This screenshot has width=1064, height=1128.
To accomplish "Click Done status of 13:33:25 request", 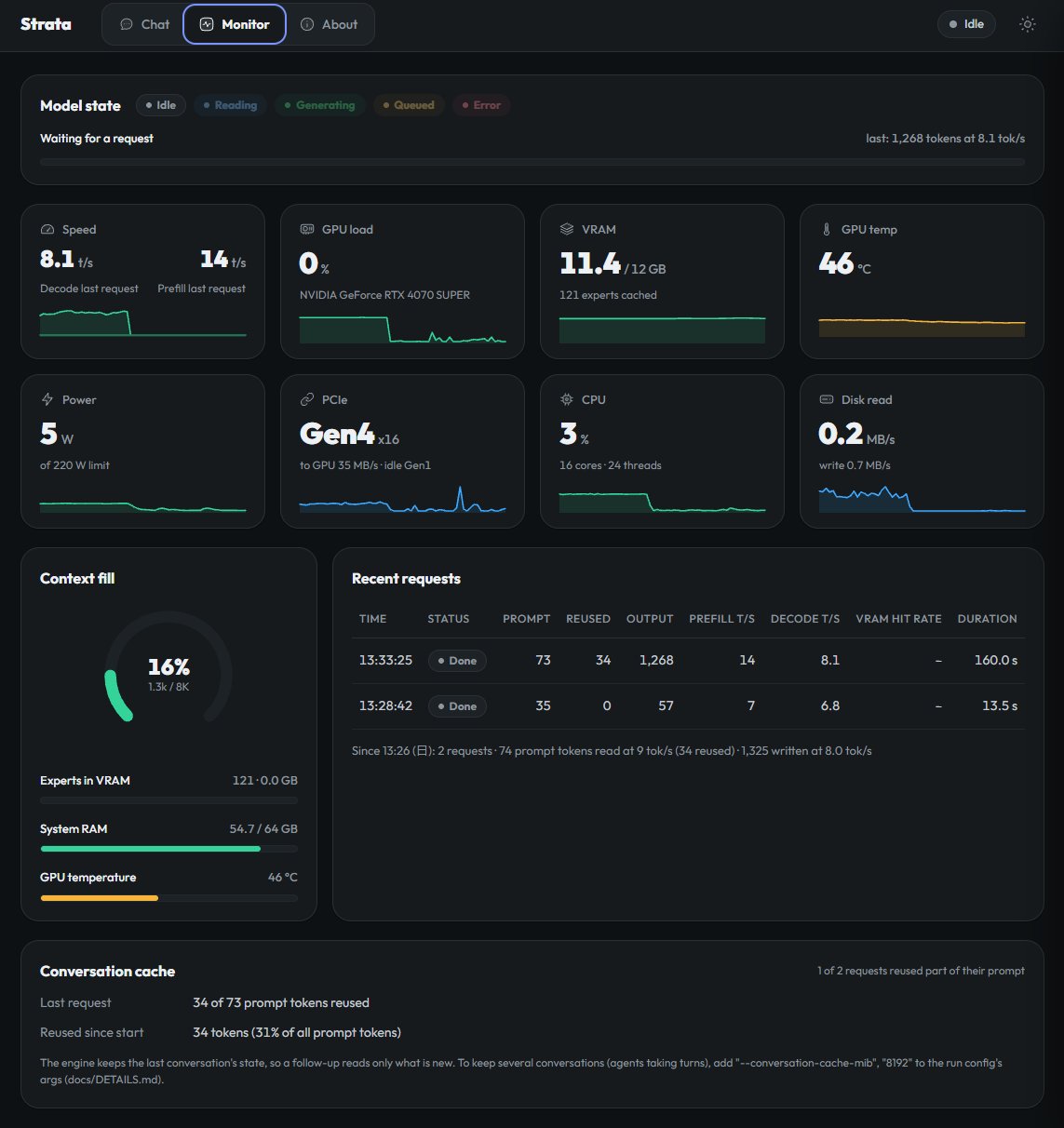I will coord(457,661).
